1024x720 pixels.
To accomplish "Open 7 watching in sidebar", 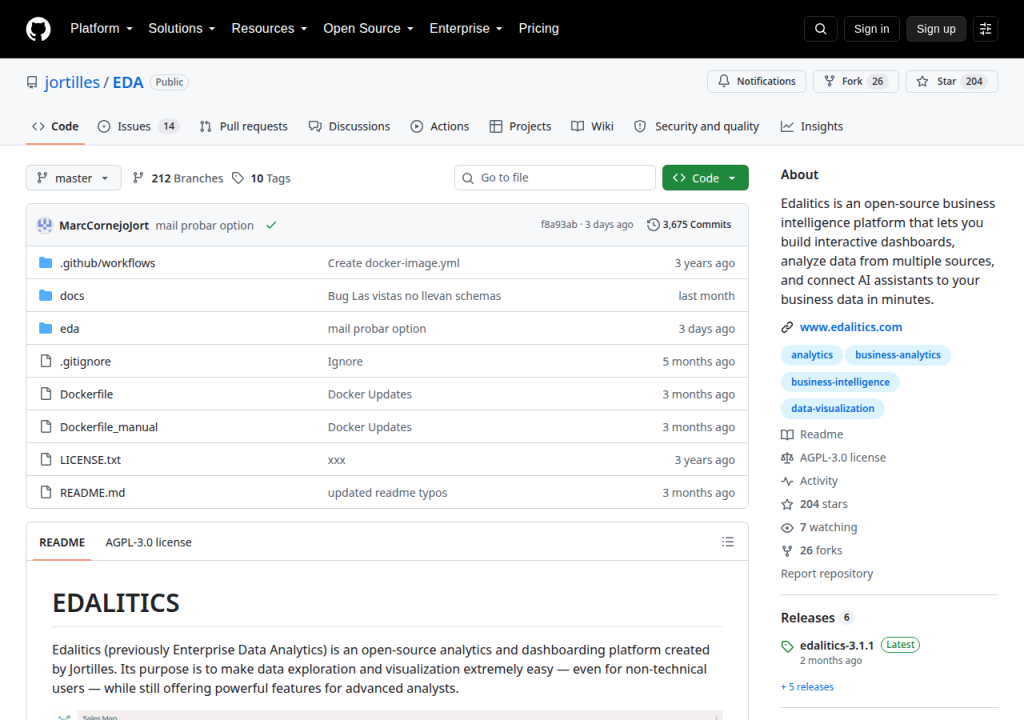I will tap(819, 527).
